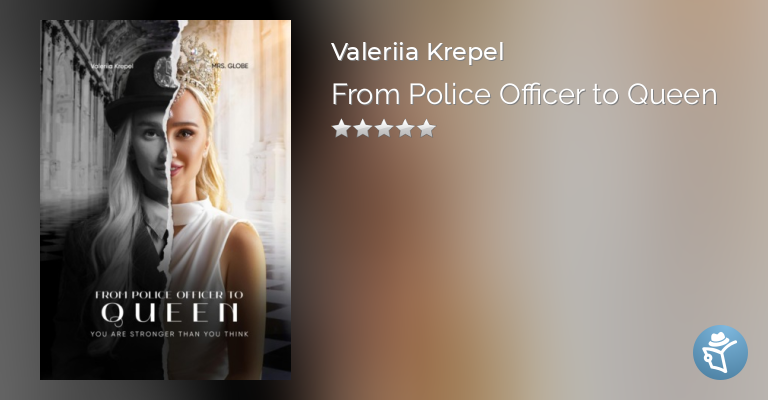Select the second rating star
The height and width of the screenshot is (400, 768).
coord(362,128)
